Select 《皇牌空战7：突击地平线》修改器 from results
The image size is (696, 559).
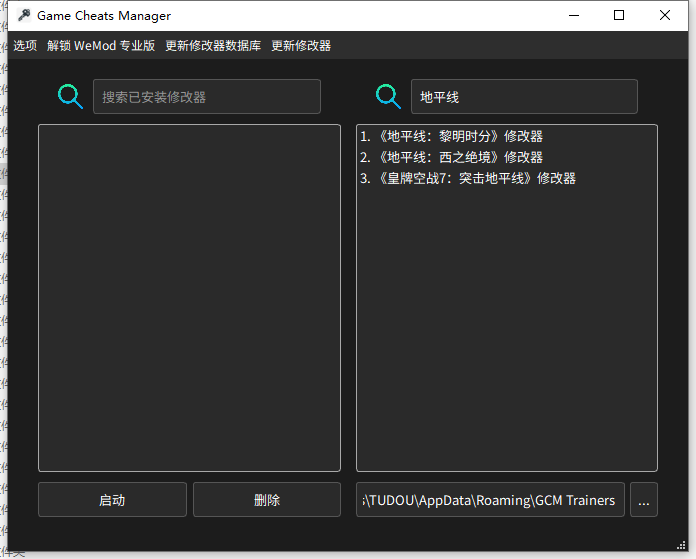tap(468, 178)
